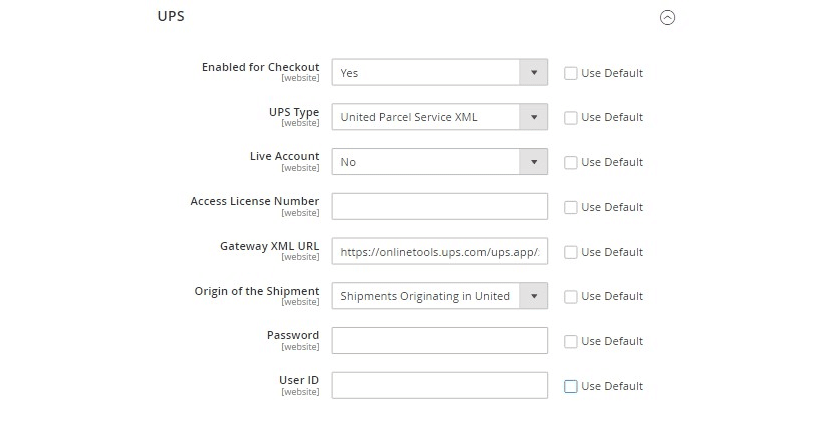Check Use Default for Enabled for Checkout
Image resolution: width=837 pixels, height=442 pixels.
pyautogui.click(x=571, y=73)
